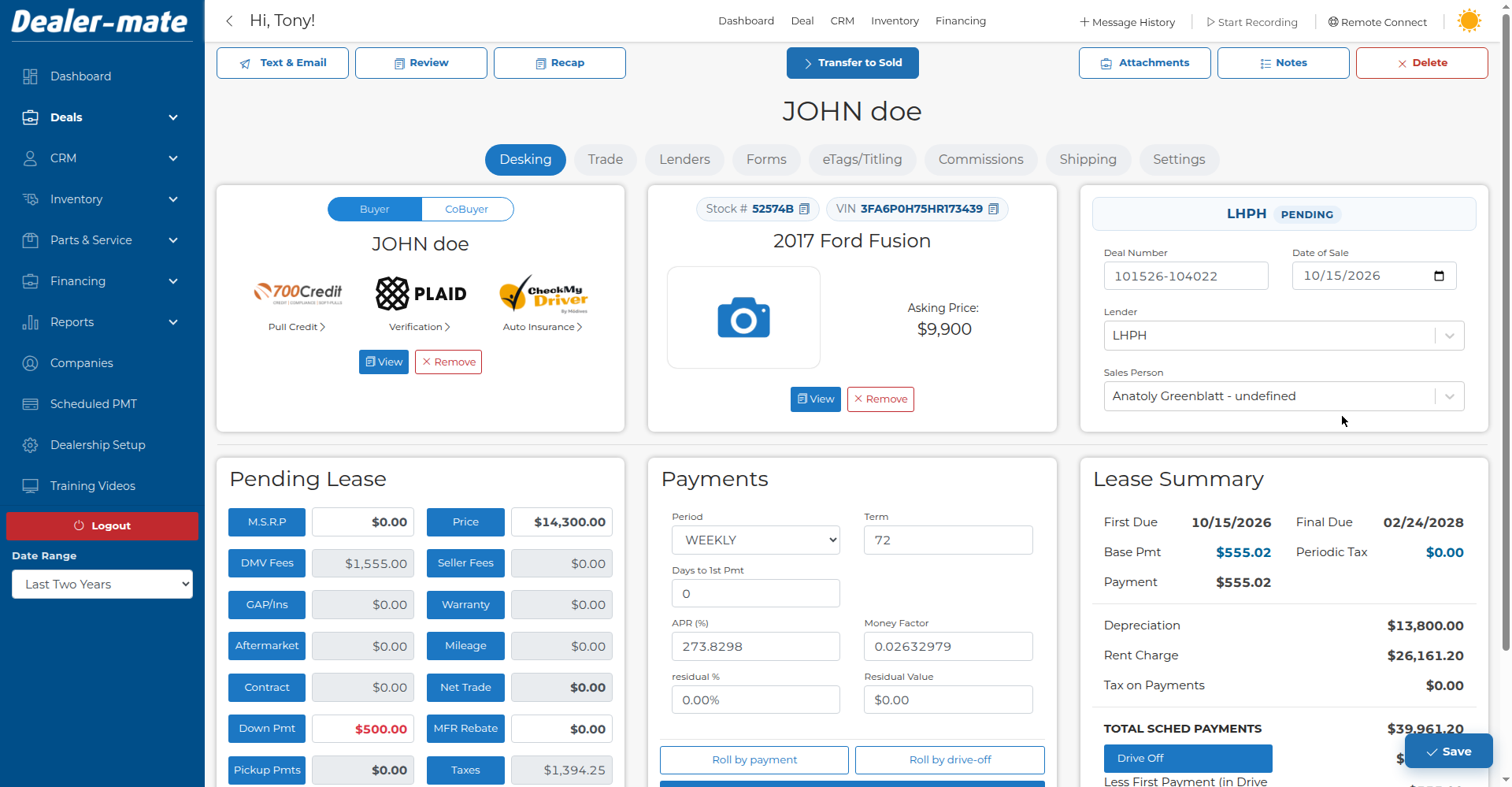Image resolution: width=1512 pixels, height=787 pixels.
Task: Click Roll by payment button
Action: point(754,760)
